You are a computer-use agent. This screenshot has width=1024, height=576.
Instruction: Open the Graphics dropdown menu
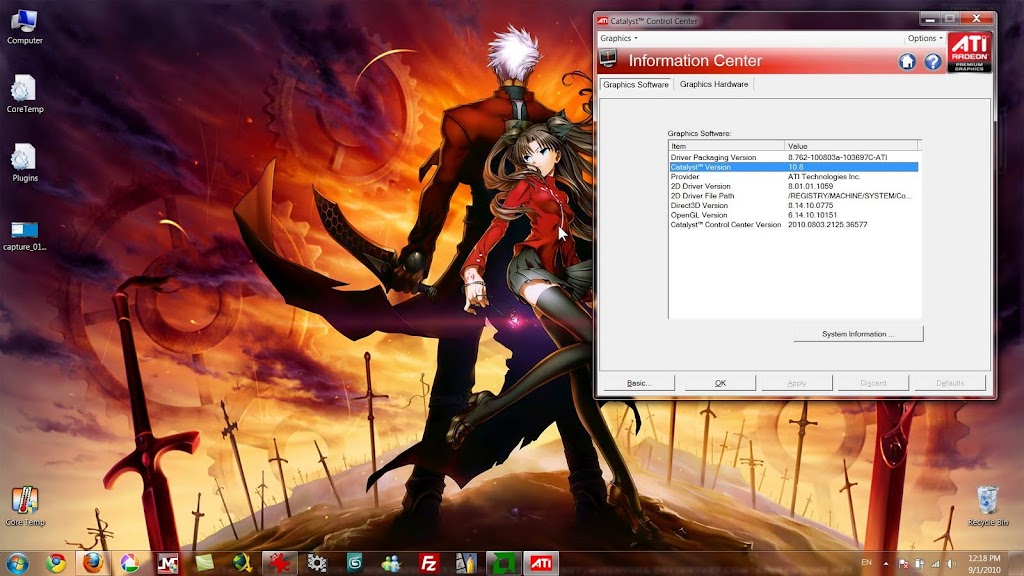[618, 39]
